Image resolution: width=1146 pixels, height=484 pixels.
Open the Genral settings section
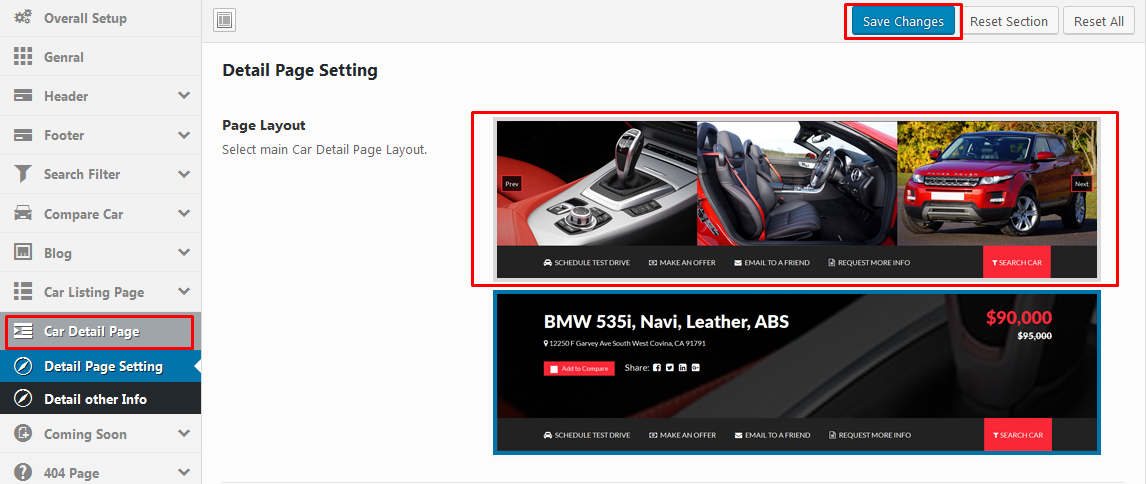point(100,57)
